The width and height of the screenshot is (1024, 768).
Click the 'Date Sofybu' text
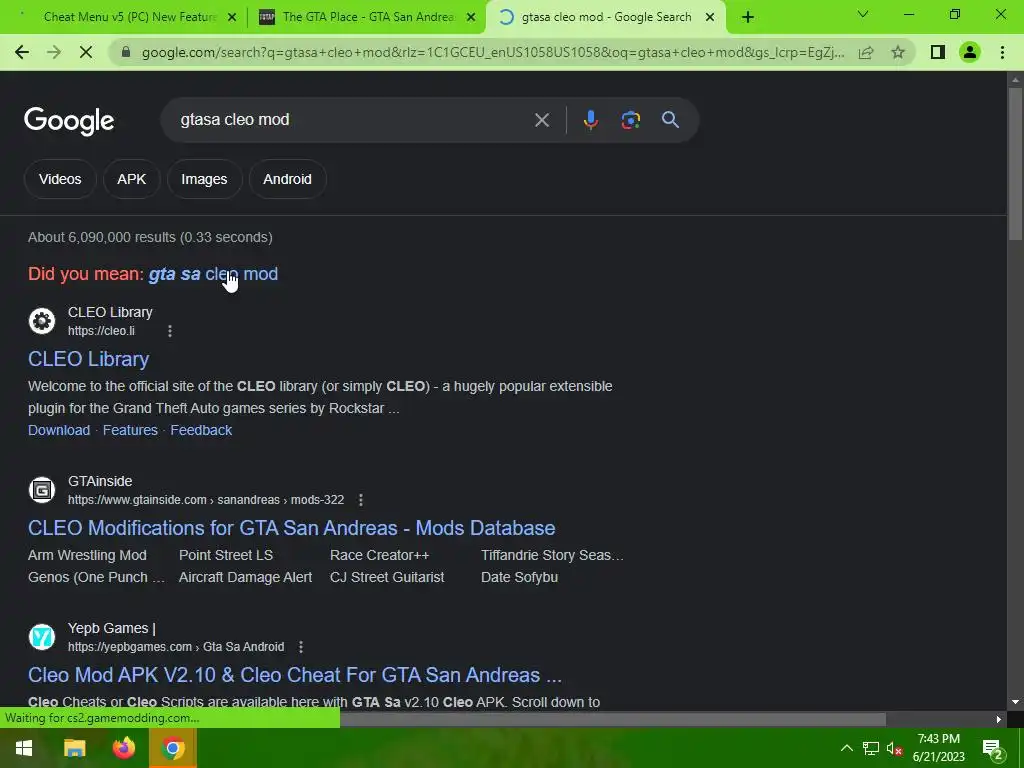[519, 577]
